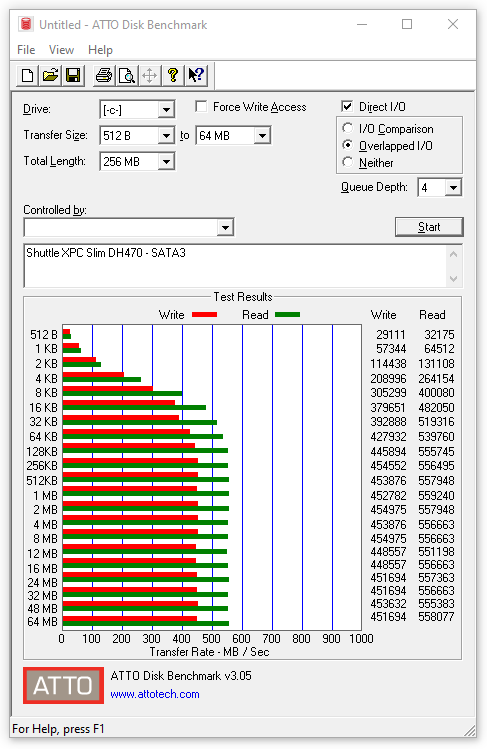The width and height of the screenshot is (487, 749).
Task: Open the File menu
Action: coord(26,50)
